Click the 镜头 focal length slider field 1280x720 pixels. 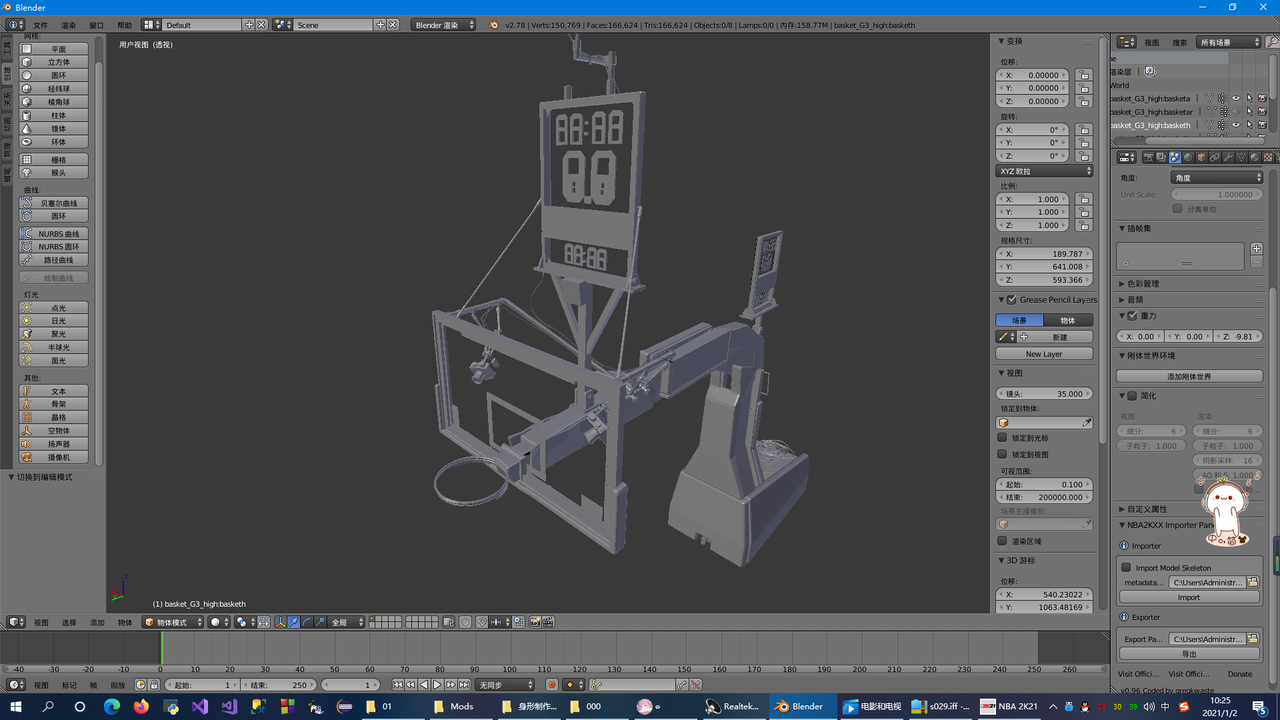click(x=1045, y=394)
